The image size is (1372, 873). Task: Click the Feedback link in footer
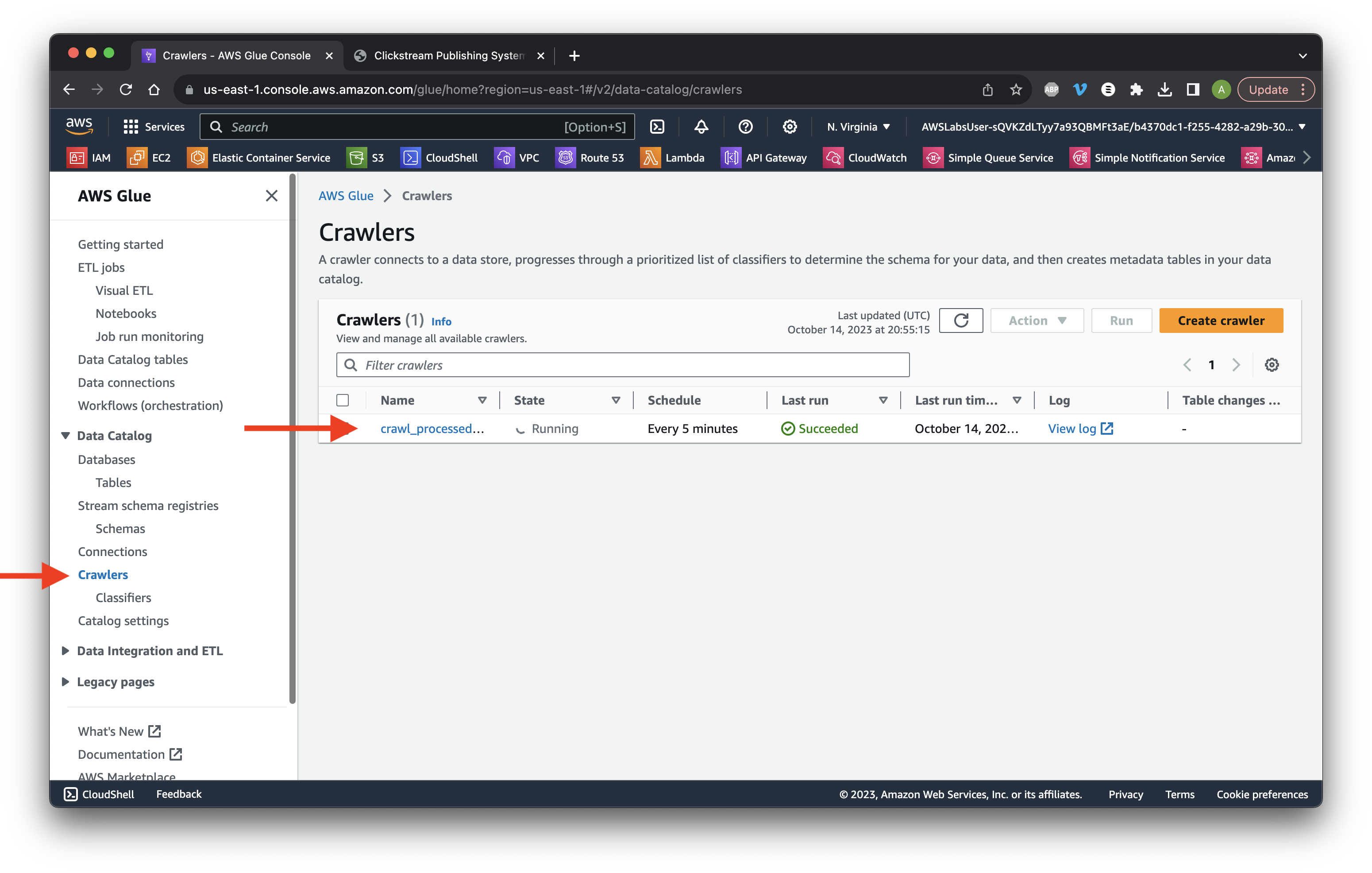[x=179, y=794]
